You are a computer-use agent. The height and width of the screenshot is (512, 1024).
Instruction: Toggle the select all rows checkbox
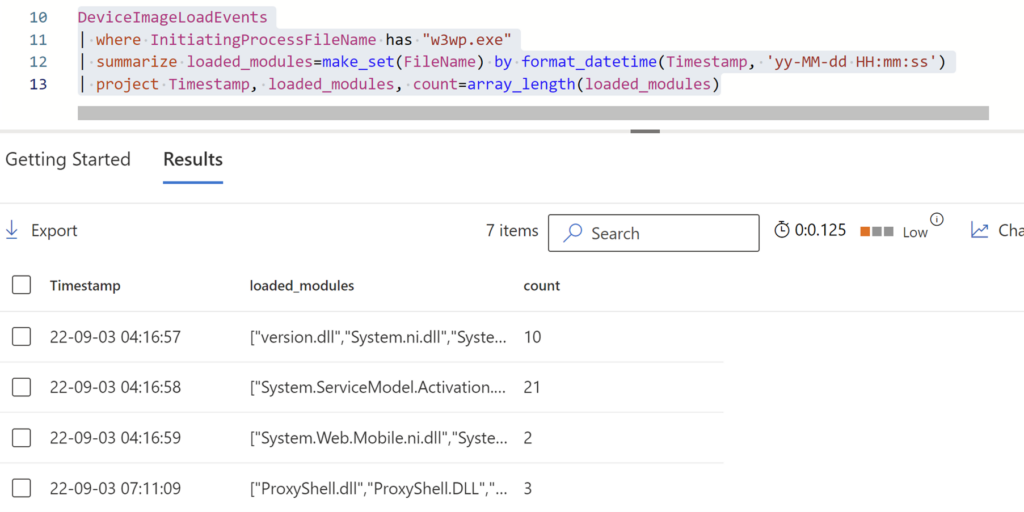click(x=21, y=285)
